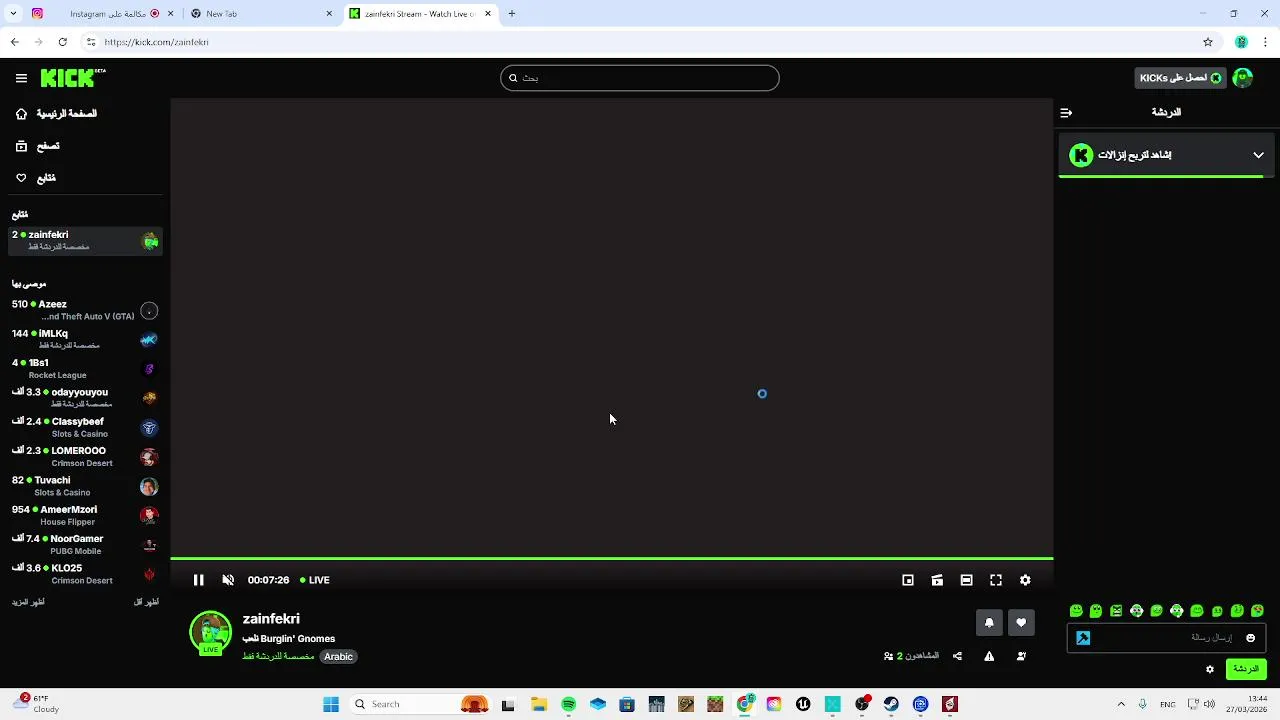Pause the live stream playback

[198, 580]
